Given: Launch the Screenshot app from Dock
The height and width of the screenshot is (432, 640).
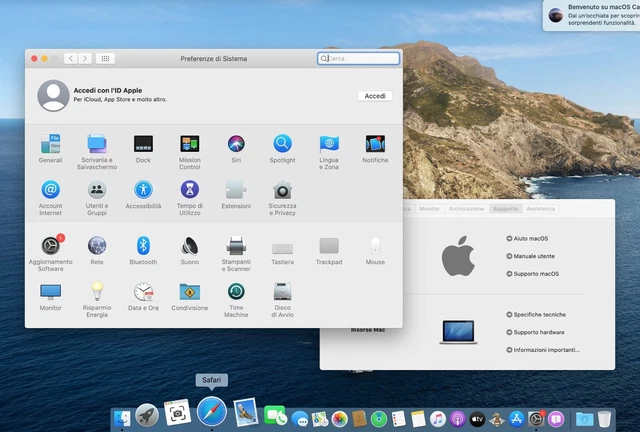Looking at the screenshot, I should [177, 413].
